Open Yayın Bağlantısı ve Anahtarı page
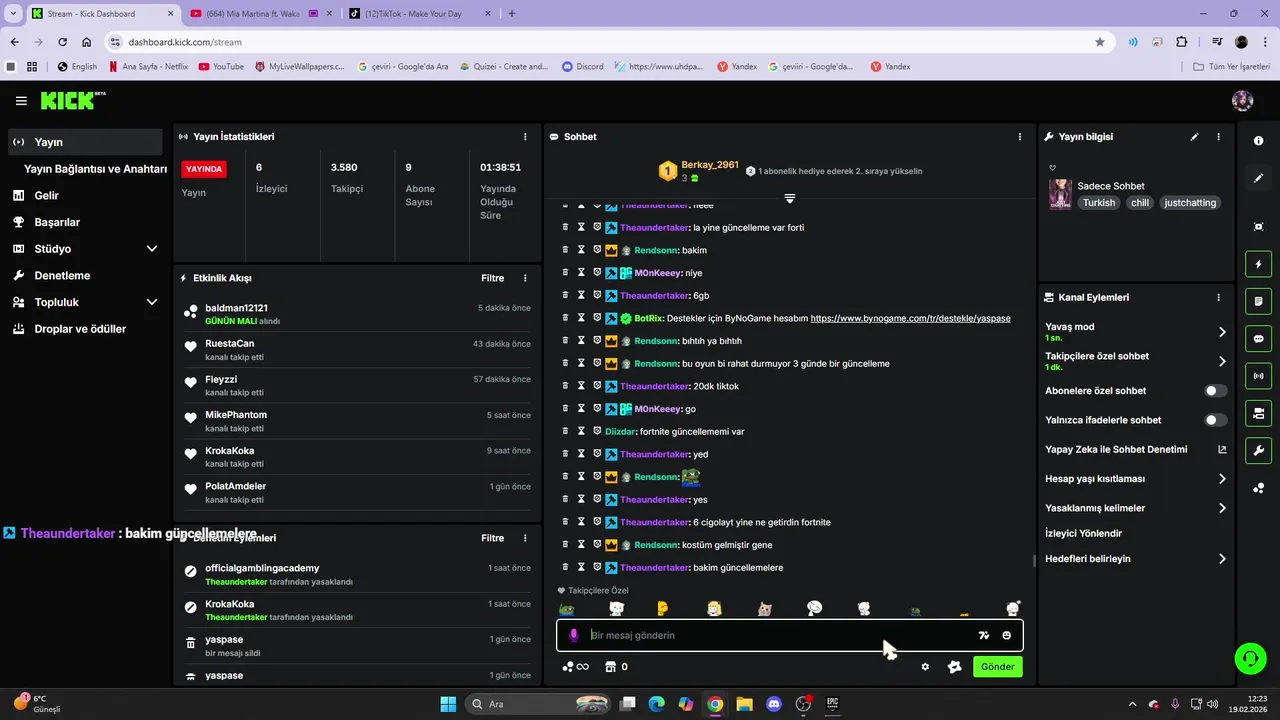The width and height of the screenshot is (1280, 720). (x=95, y=169)
